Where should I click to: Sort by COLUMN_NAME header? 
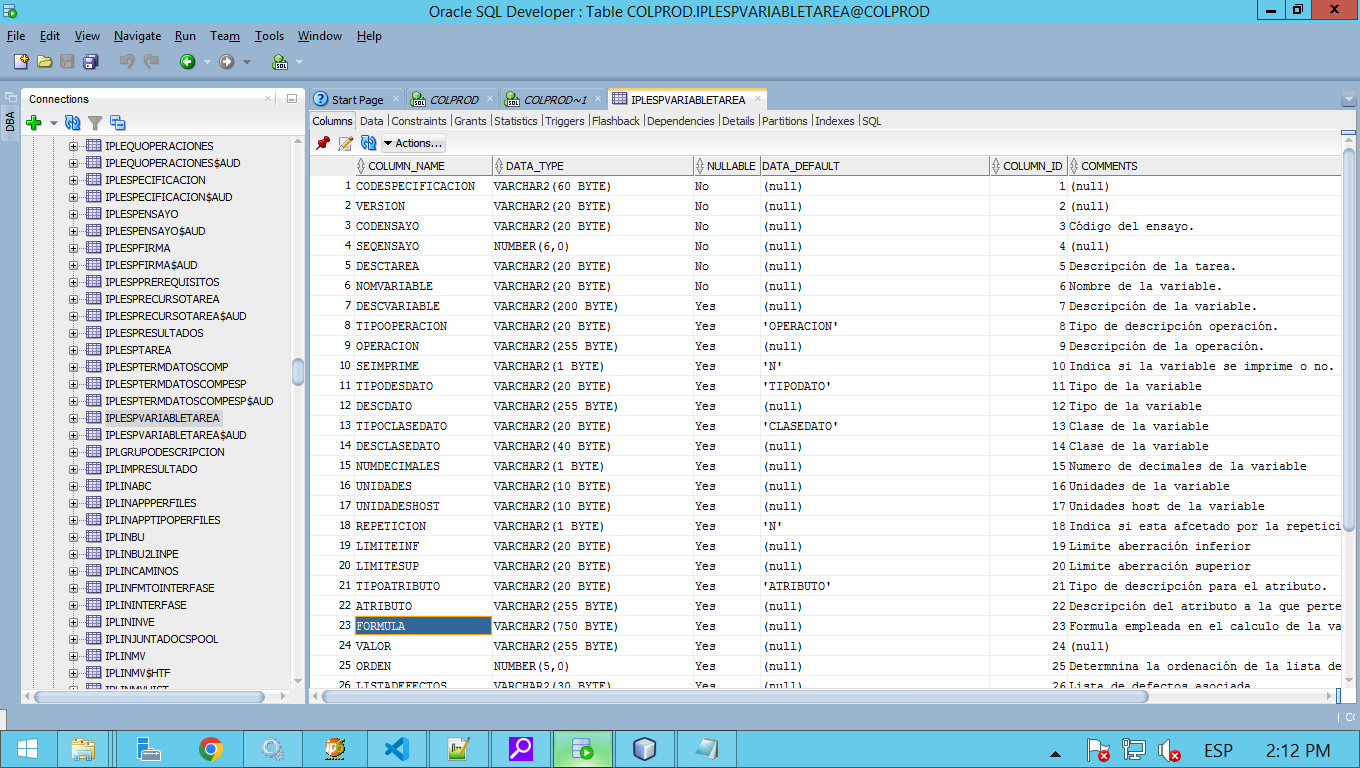tap(423, 166)
